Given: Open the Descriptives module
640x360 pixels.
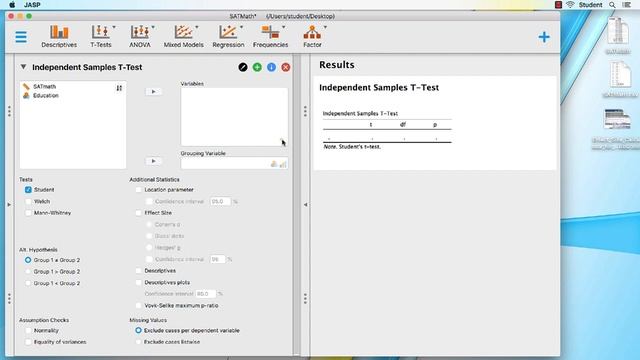Looking at the screenshot, I should [x=59, y=36].
